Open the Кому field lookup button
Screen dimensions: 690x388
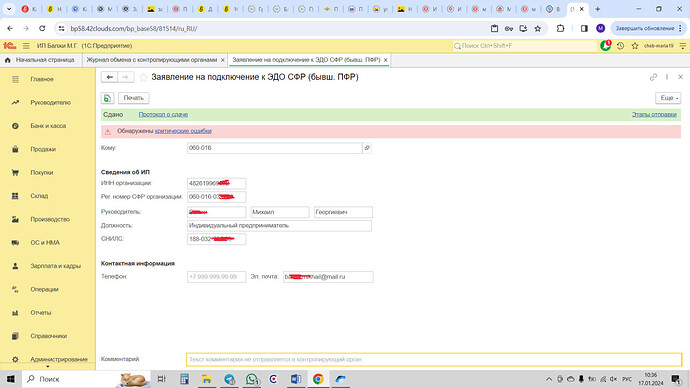click(x=367, y=148)
